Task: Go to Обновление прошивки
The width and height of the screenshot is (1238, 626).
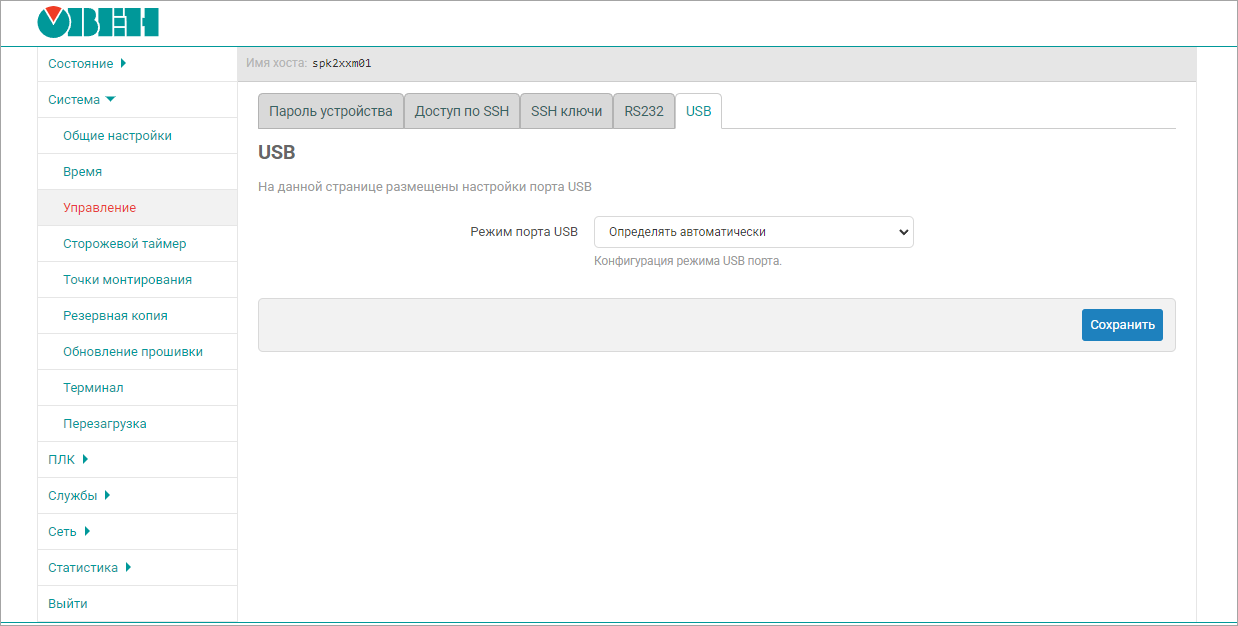Action: tap(132, 352)
